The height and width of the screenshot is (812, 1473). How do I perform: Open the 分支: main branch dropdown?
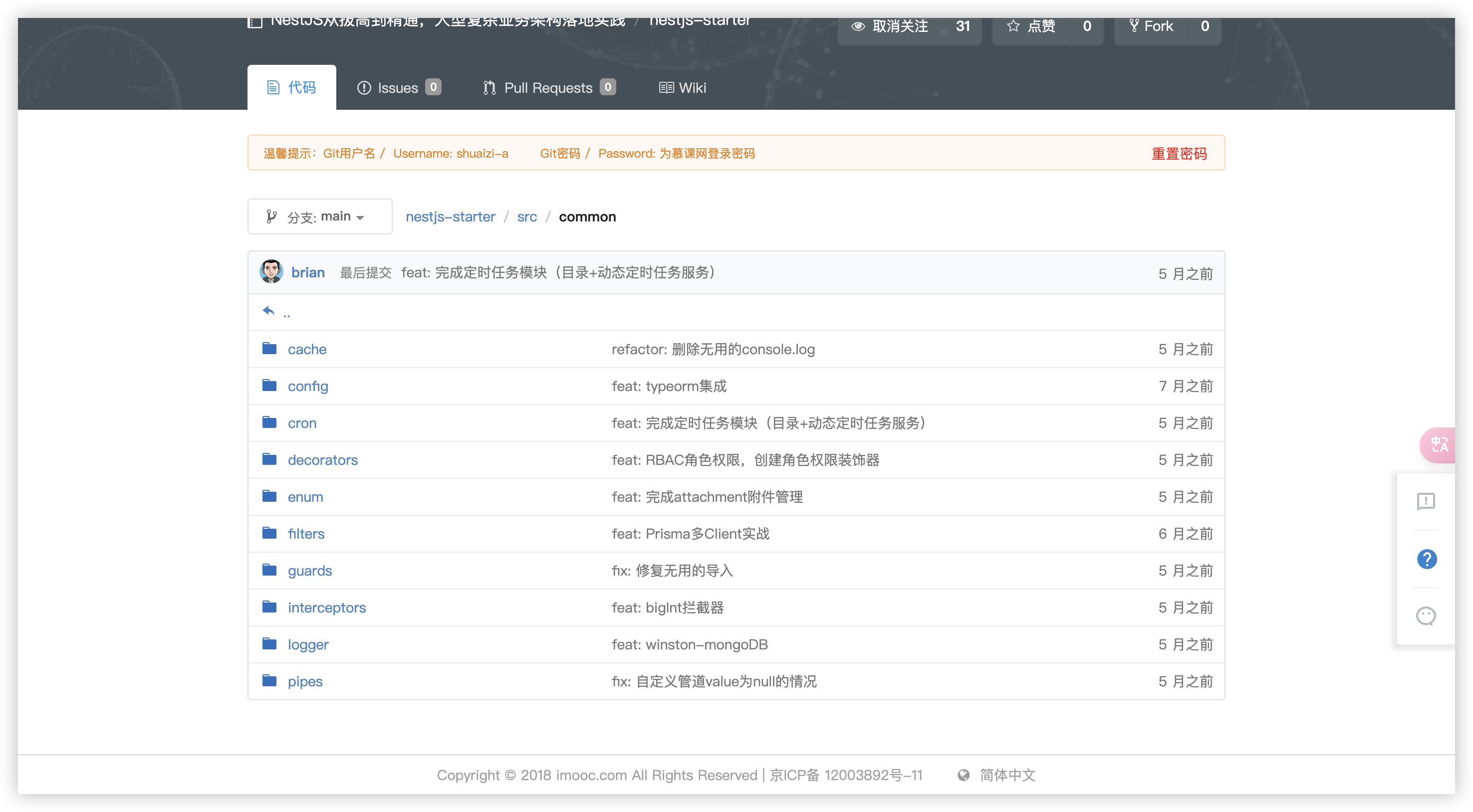pyautogui.click(x=320, y=216)
